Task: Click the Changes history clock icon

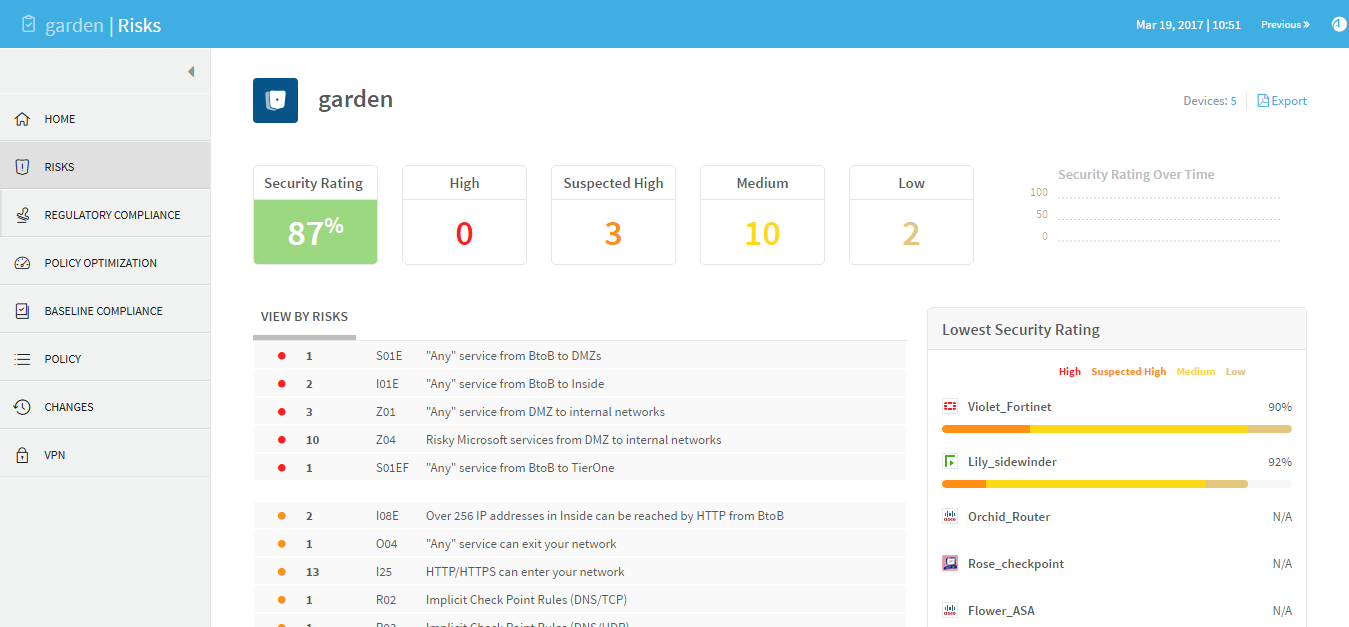Action: (x=22, y=407)
